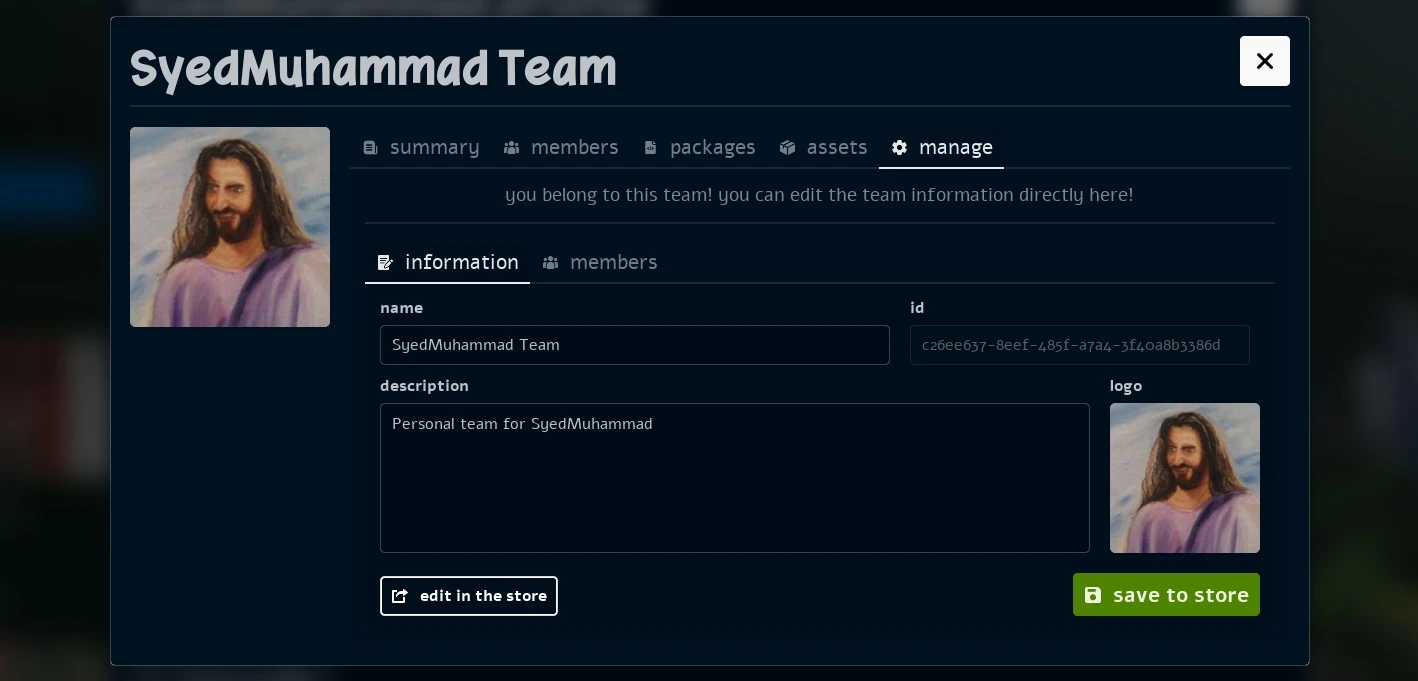Click the logo image under the logo label
Viewport: 1418px width, 681px height.
(x=1184, y=478)
